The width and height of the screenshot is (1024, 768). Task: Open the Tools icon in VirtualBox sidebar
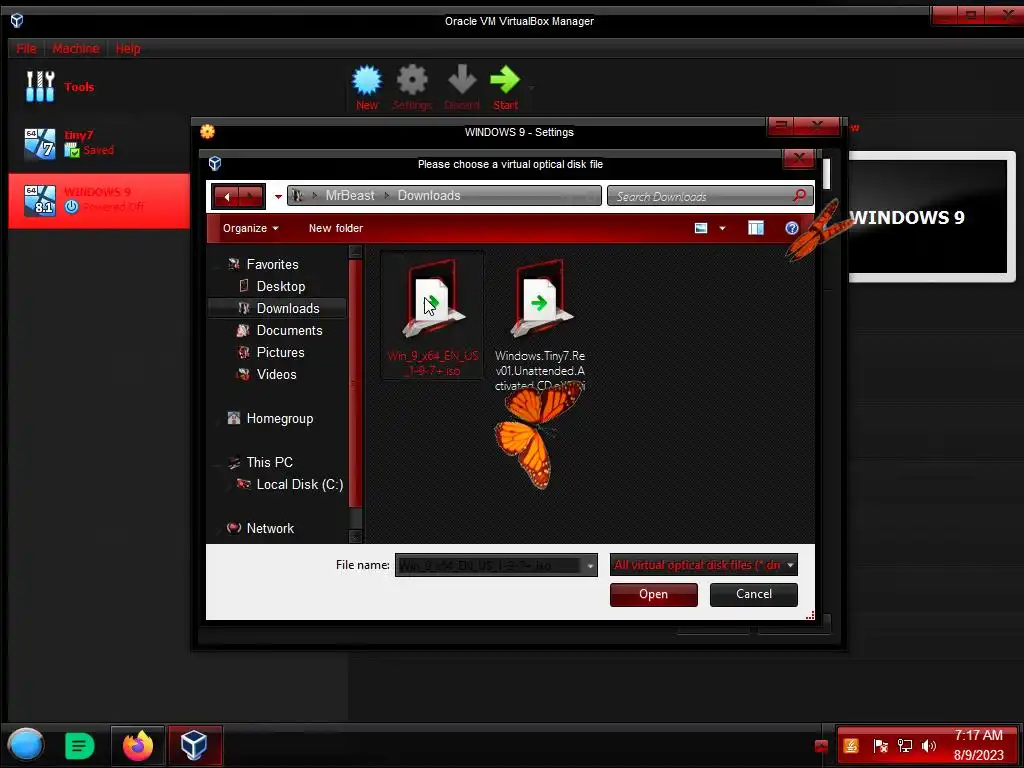[40, 86]
